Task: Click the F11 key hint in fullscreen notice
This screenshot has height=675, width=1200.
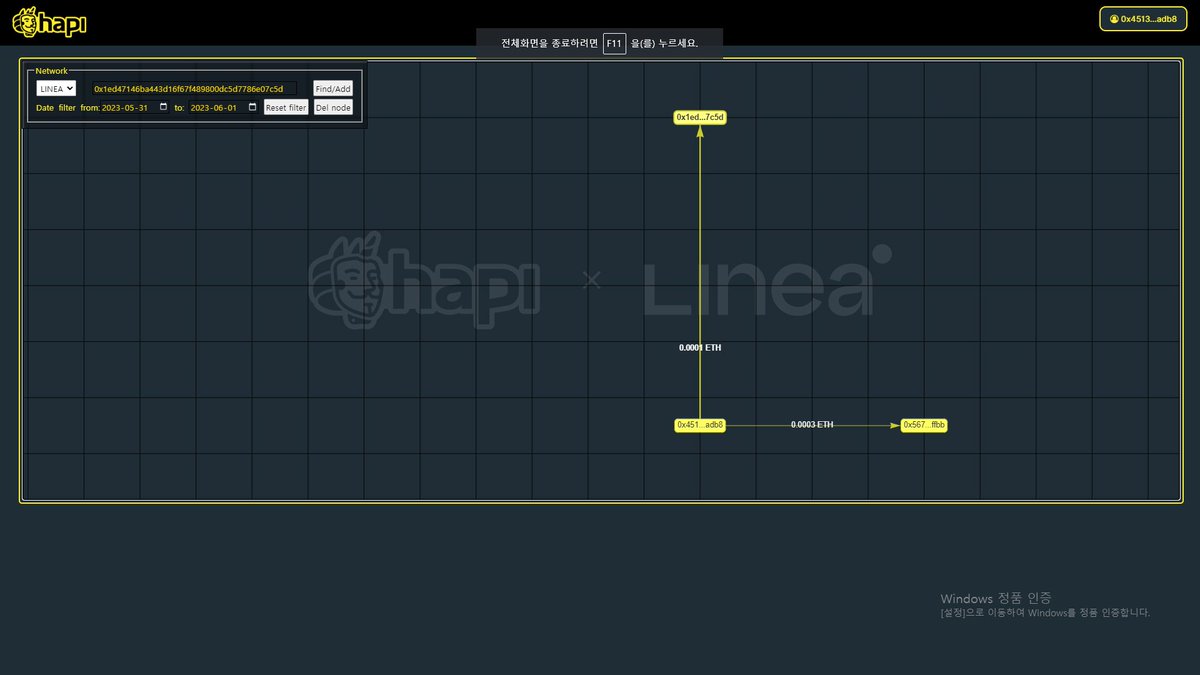Action: click(x=614, y=43)
